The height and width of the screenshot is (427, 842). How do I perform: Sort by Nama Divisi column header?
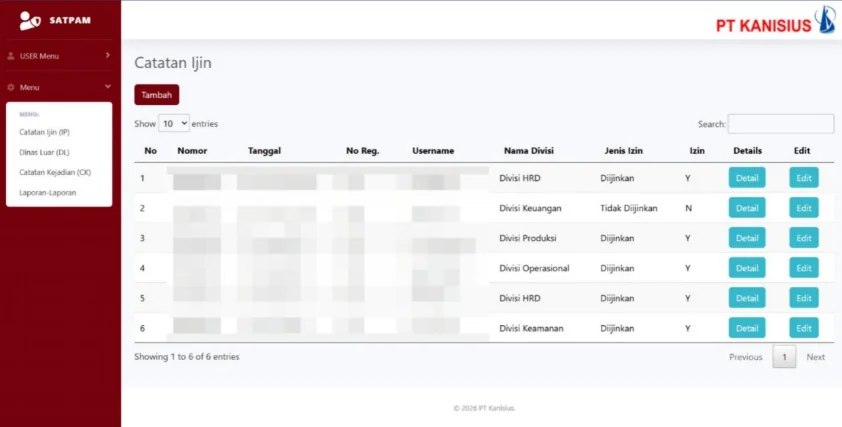tap(529, 151)
